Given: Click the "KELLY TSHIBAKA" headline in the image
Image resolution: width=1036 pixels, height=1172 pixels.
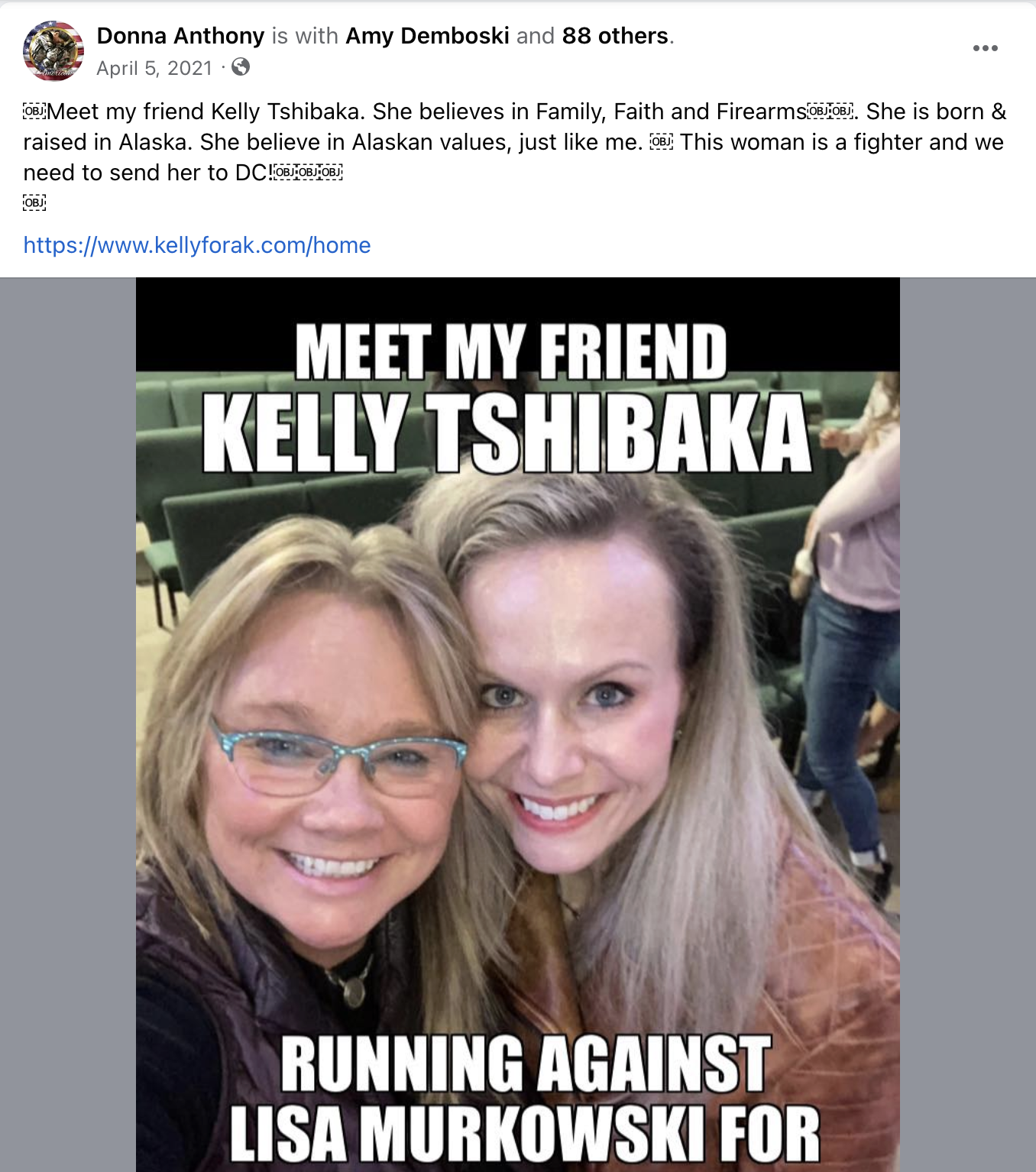Looking at the screenshot, I should pos(507,433).
